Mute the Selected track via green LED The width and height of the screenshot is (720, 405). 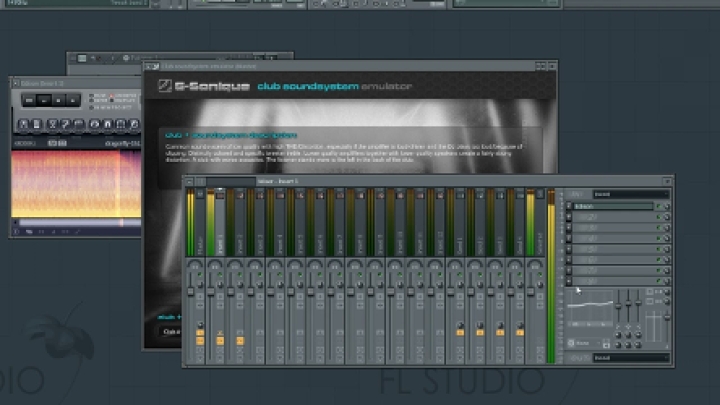tap(540, 275)
